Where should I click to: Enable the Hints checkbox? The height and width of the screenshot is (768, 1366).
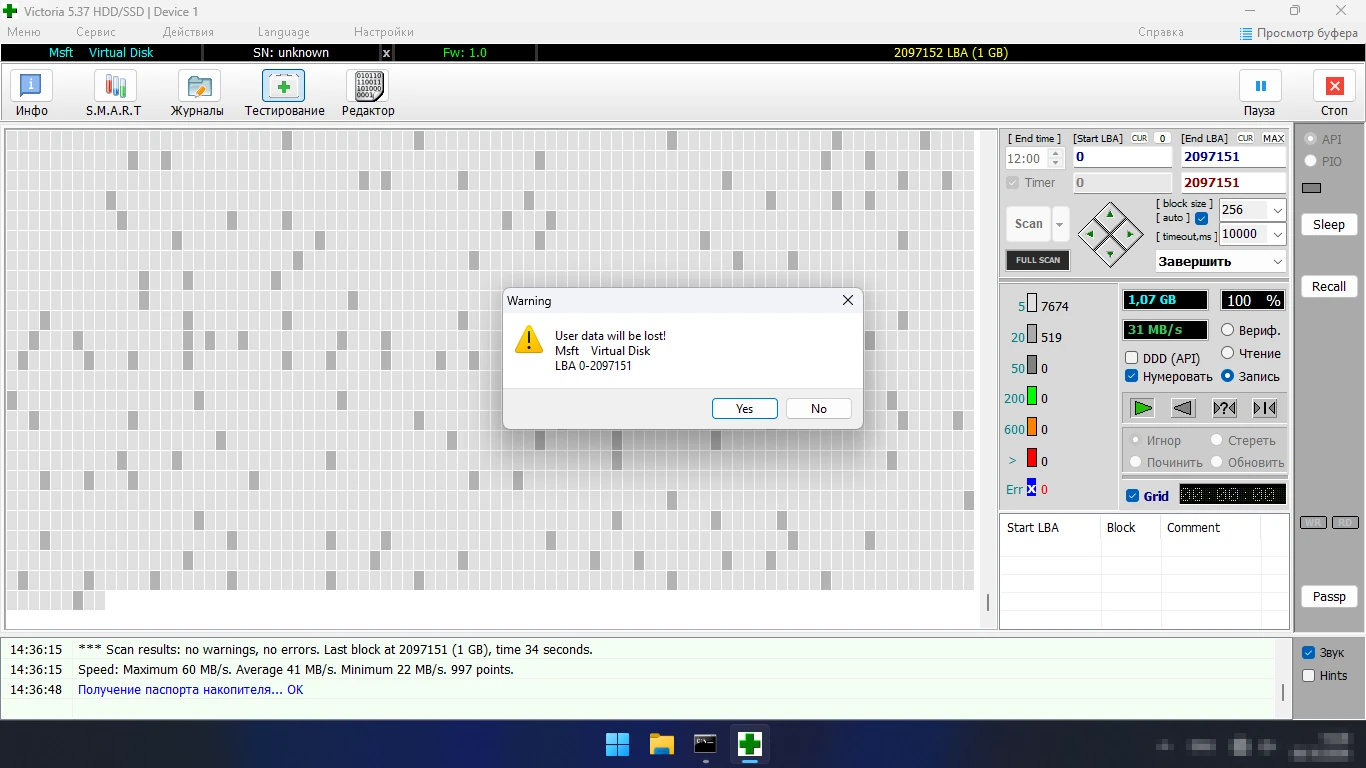[1308, 676]
